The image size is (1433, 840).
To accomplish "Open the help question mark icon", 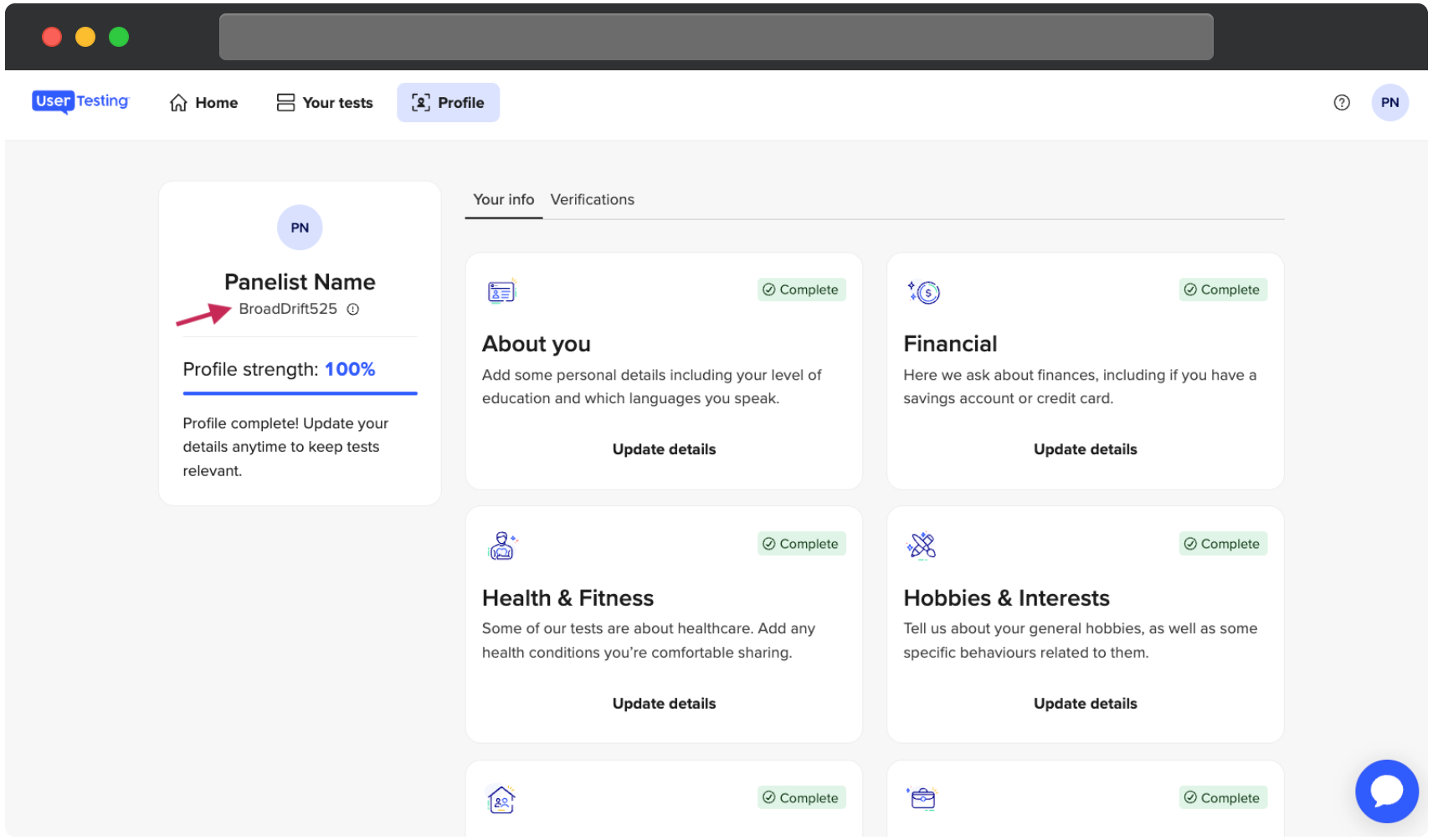I will [x=1342, y=103].
